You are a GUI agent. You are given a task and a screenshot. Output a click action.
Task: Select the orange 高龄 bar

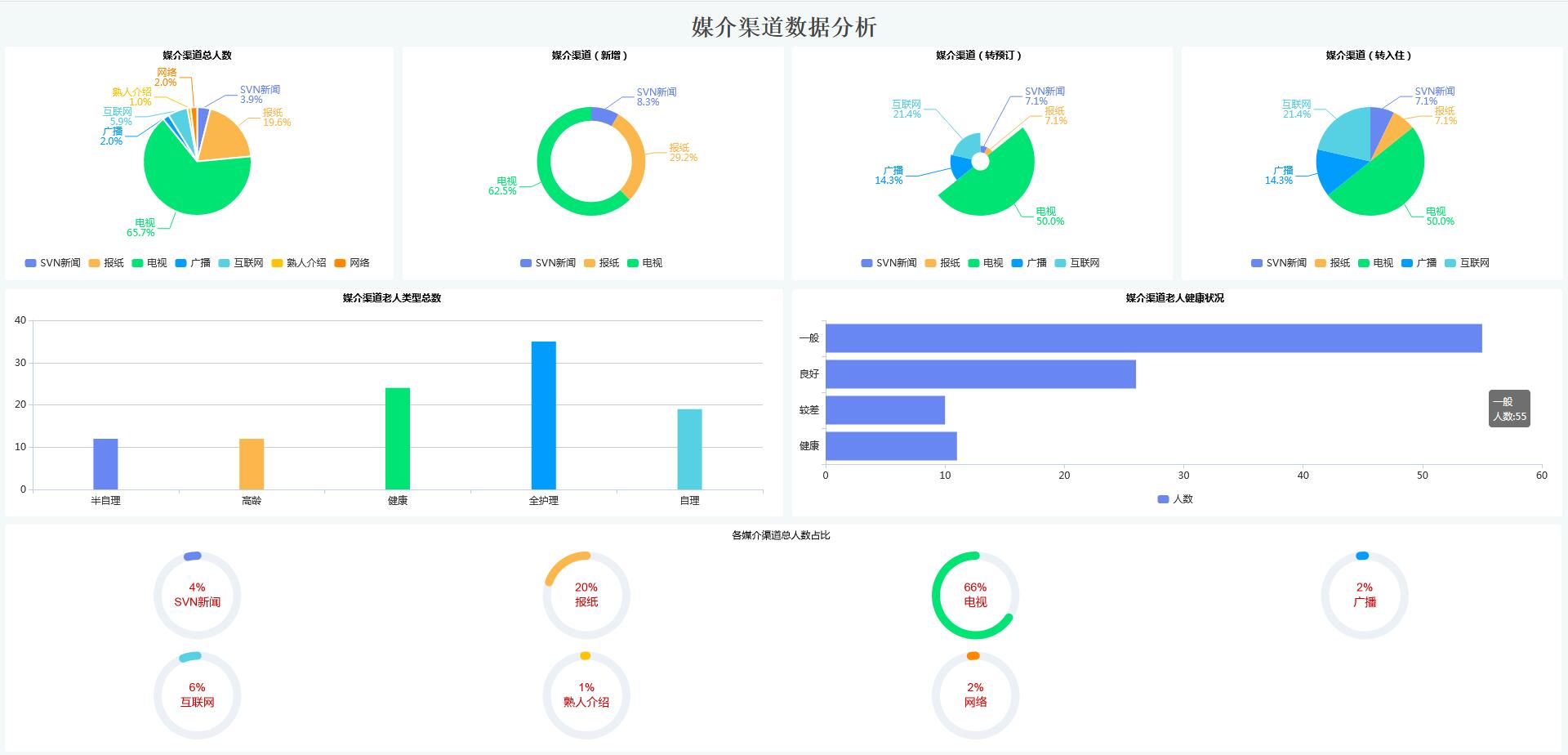pos(252,464)
